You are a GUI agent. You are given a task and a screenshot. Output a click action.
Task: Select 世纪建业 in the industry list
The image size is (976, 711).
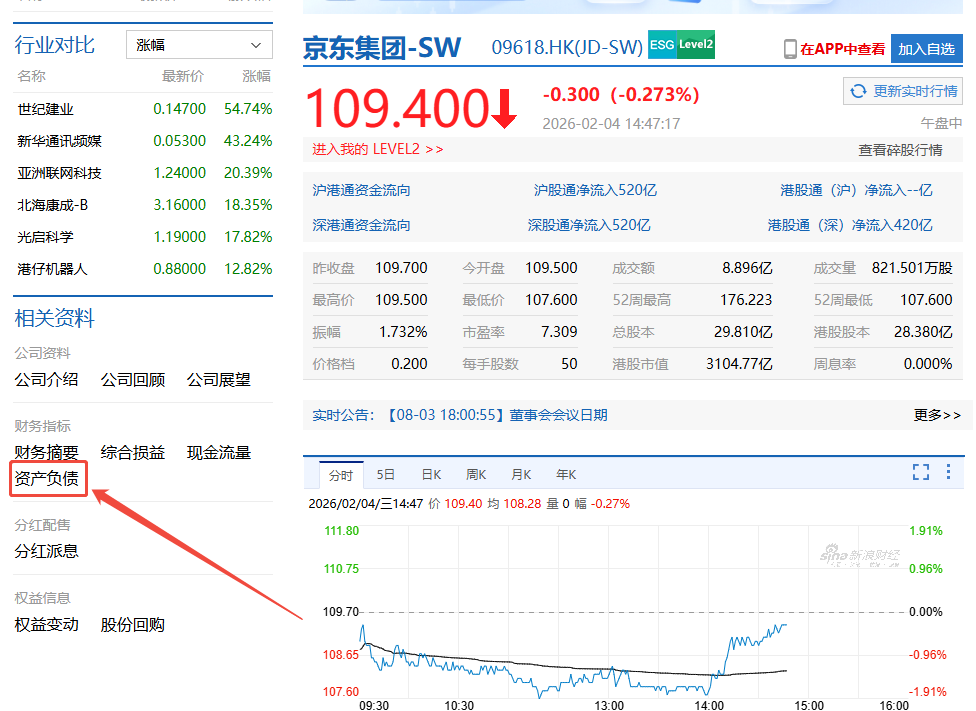[x=46, y=109]
